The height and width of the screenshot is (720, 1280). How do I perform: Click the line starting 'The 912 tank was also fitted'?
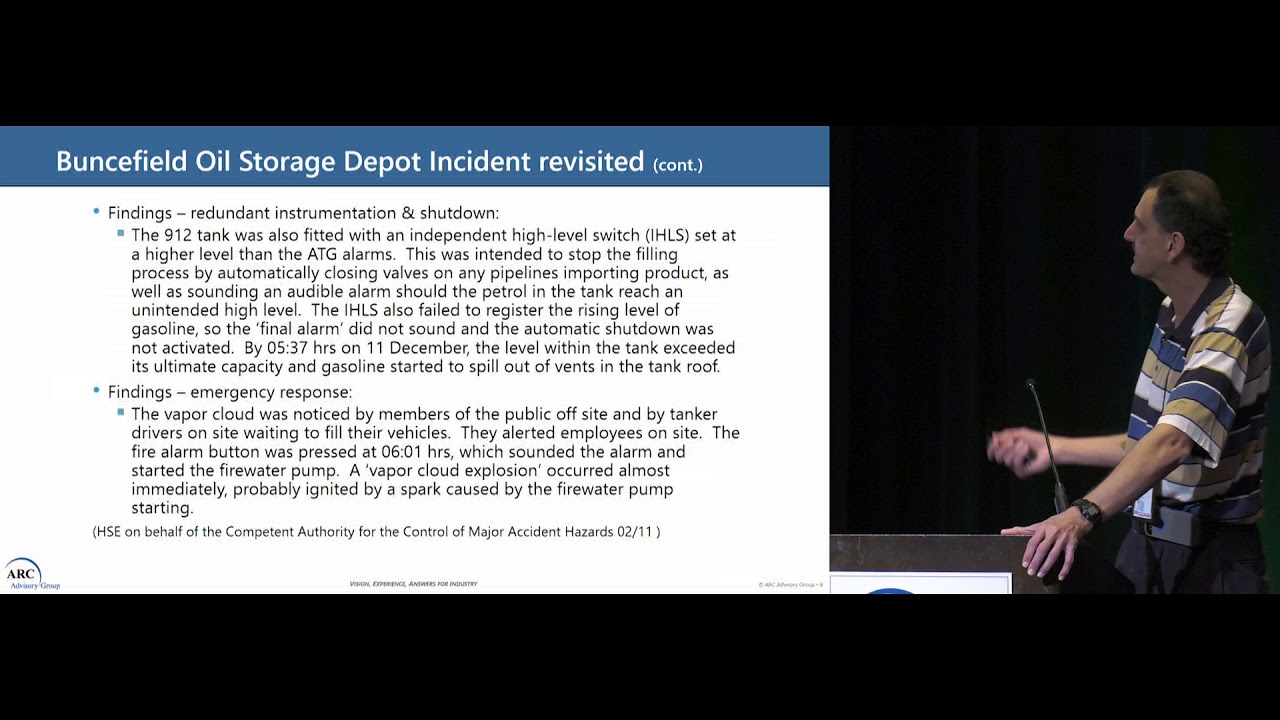point(433,235)
